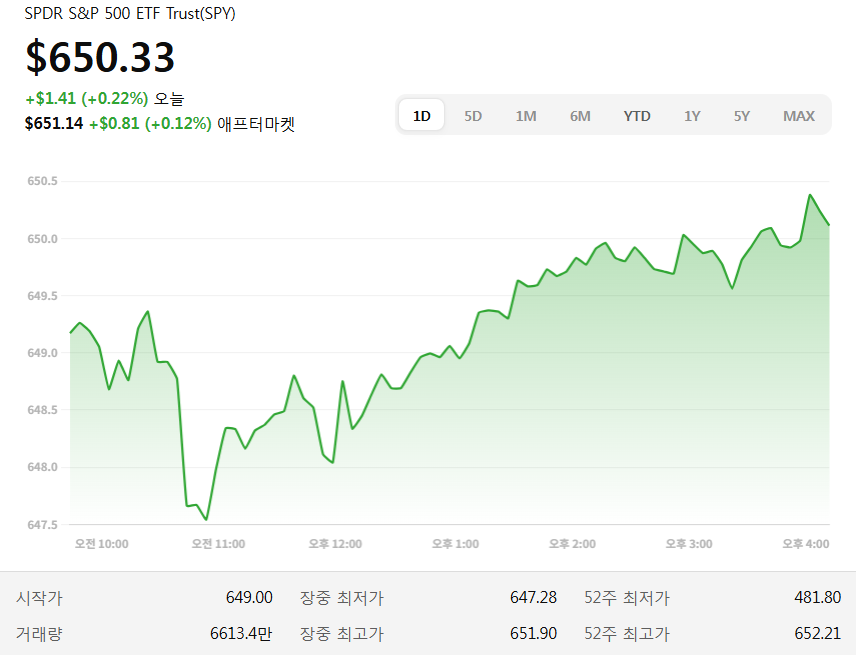
Task: Click the 649.5 y-axis label
Action: tap(43, 296)
